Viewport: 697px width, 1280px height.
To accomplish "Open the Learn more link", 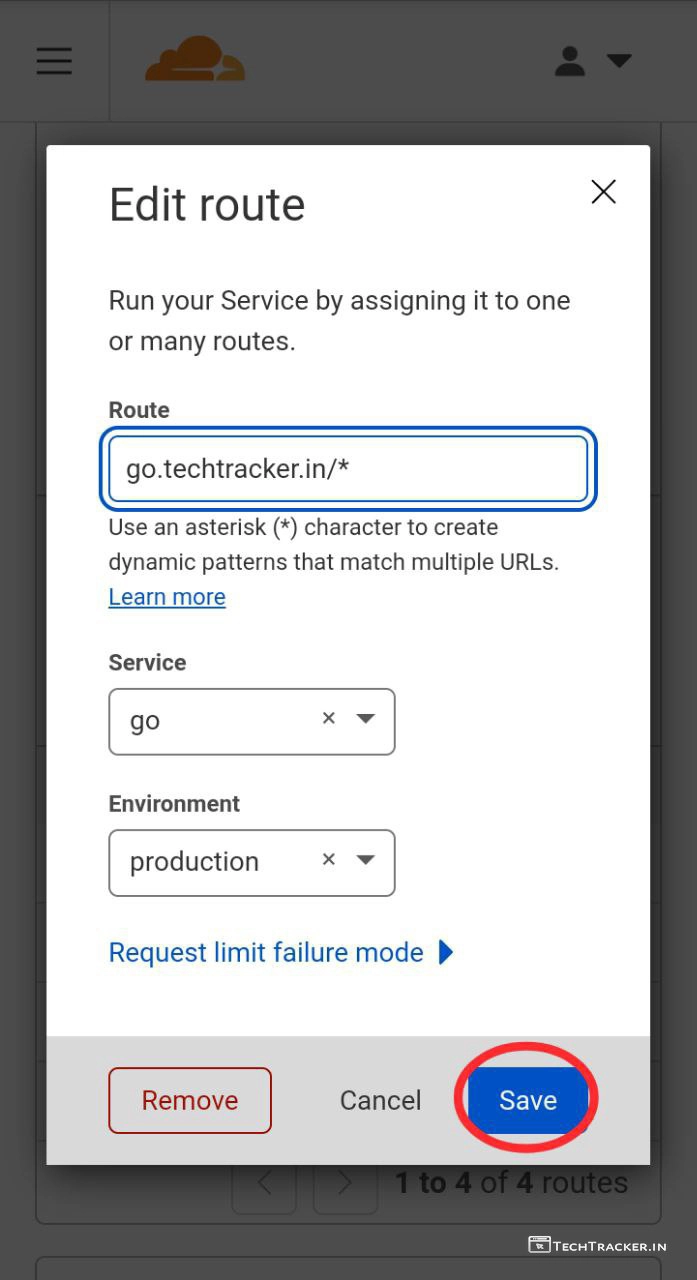I will pos(167,597).
